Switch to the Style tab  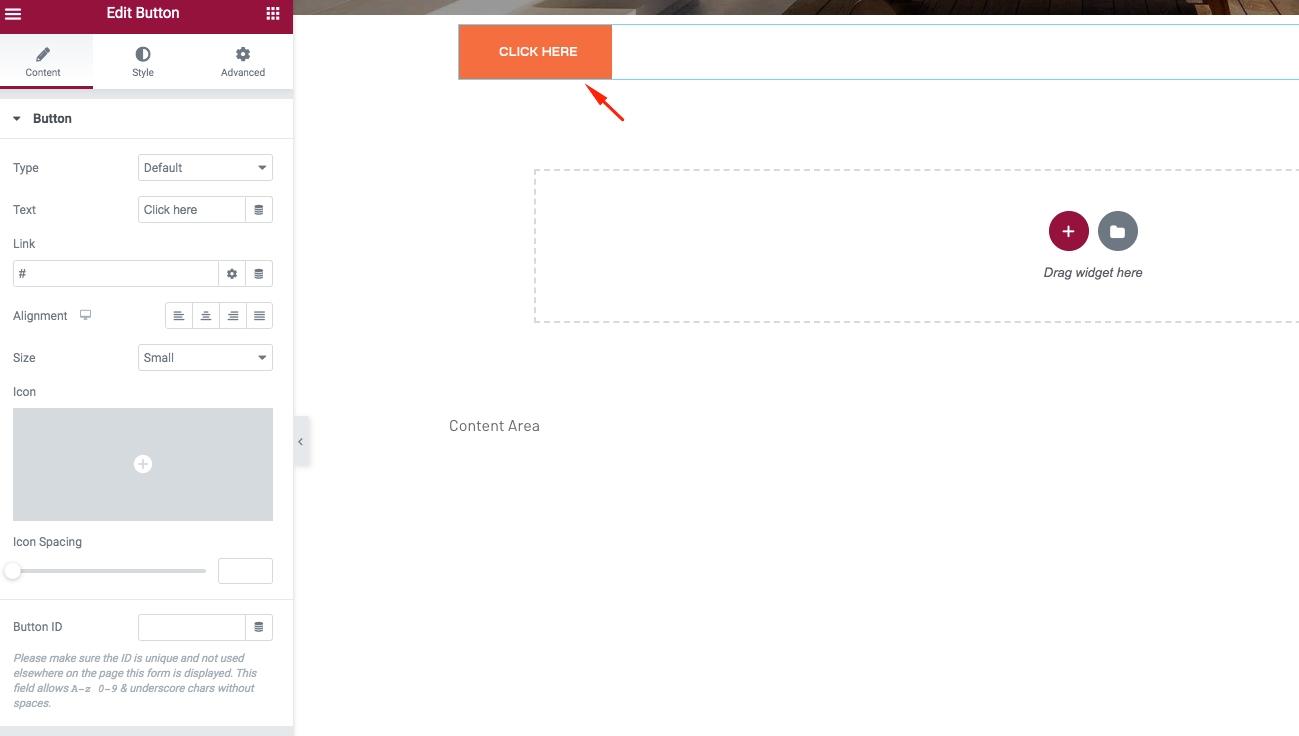[x=143, y=61]
